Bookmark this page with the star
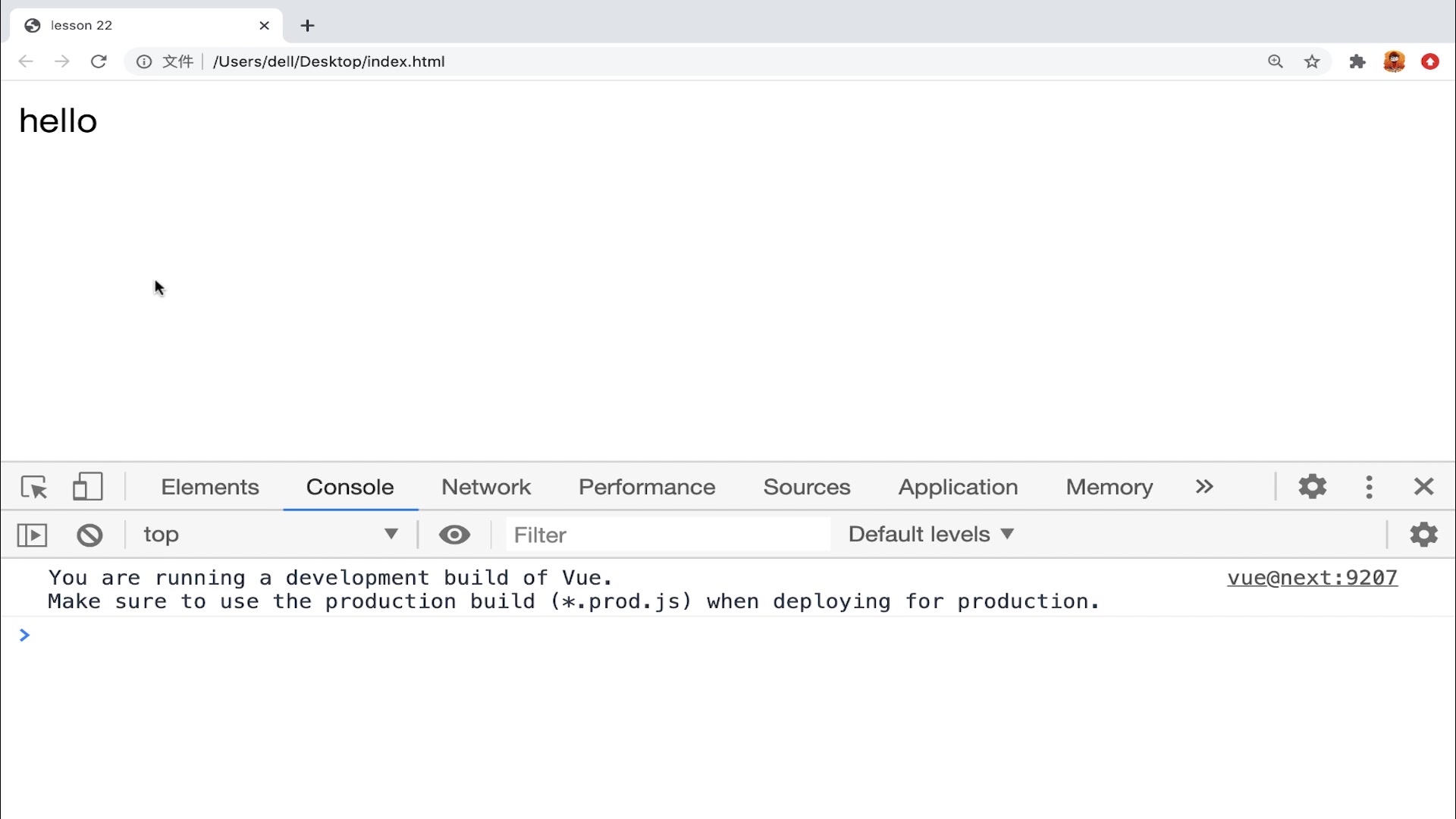Viewport: 1456px width, 819px height. point(1312,61)
